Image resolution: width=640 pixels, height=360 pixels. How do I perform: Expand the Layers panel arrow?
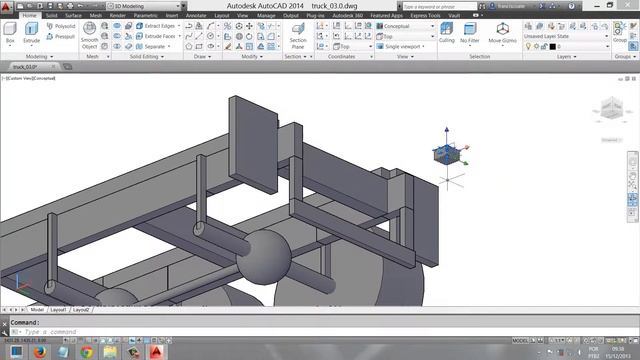[x=576, y=57]
